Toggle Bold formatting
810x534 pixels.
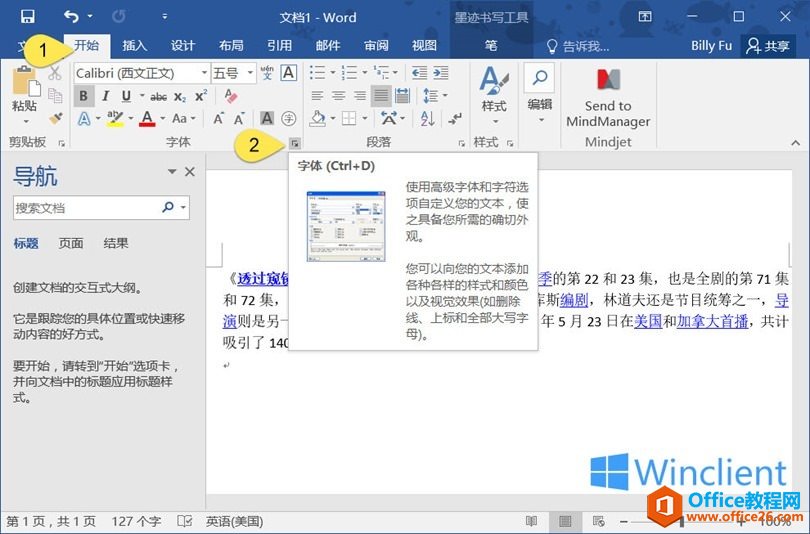84,96
